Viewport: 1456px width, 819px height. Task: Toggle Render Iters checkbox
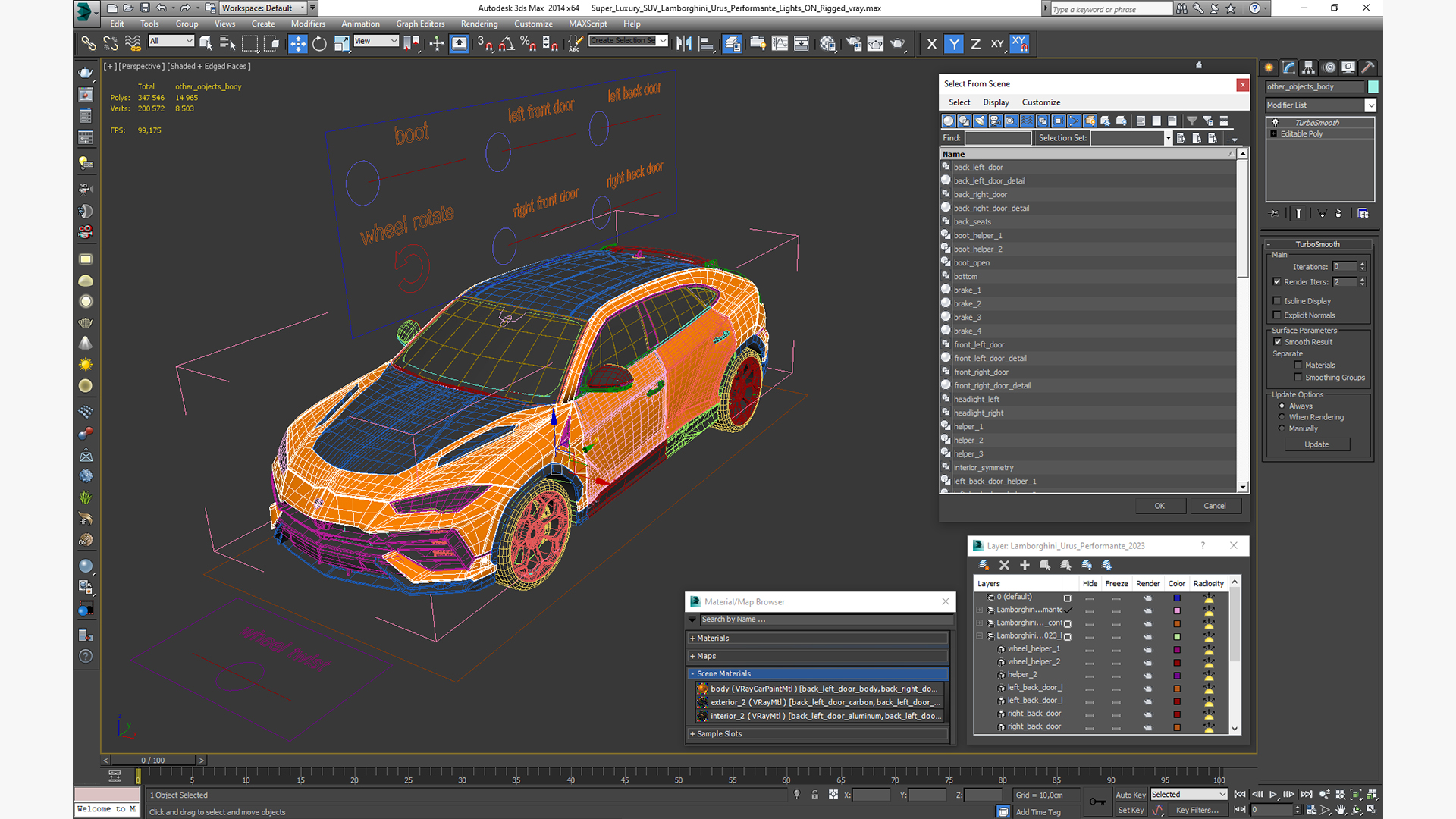click(1277, 282)
